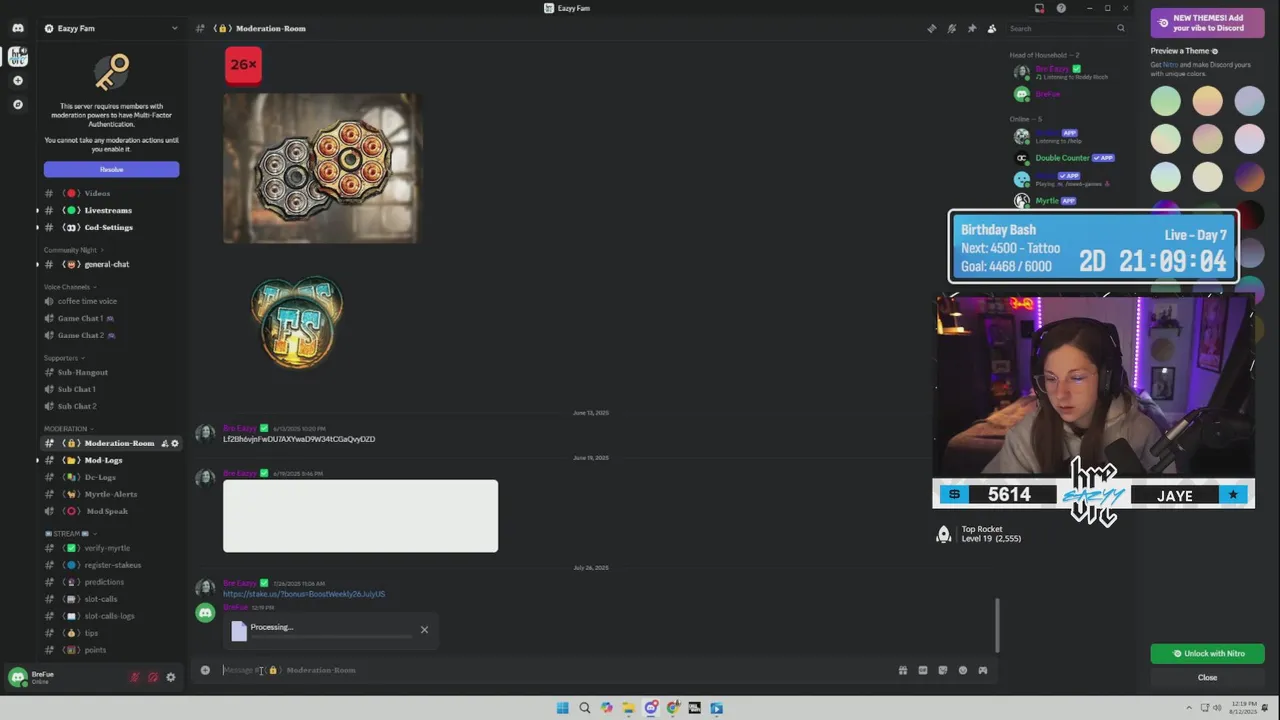The image size is (1280, 720).
Task: Open Discord direct messages home icon
Action: (x=17, y=28)
